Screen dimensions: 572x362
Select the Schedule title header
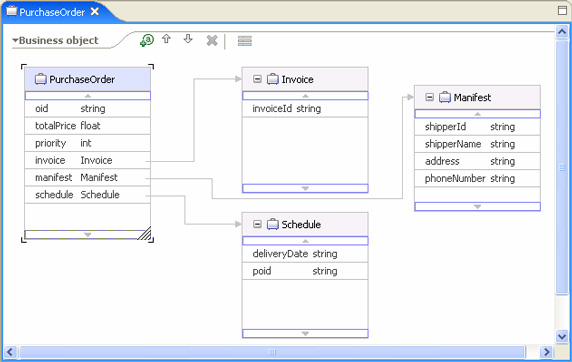coord(305,224)
